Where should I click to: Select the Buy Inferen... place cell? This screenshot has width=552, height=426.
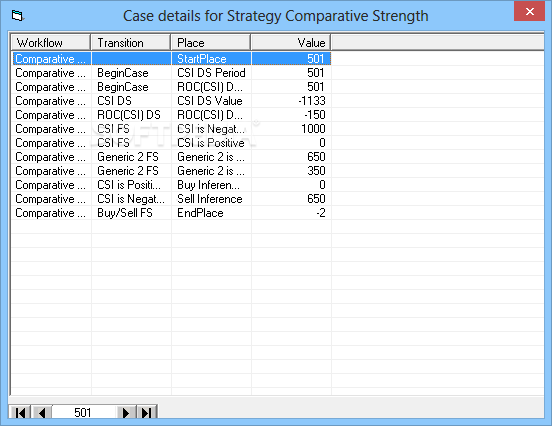point(211,185)
